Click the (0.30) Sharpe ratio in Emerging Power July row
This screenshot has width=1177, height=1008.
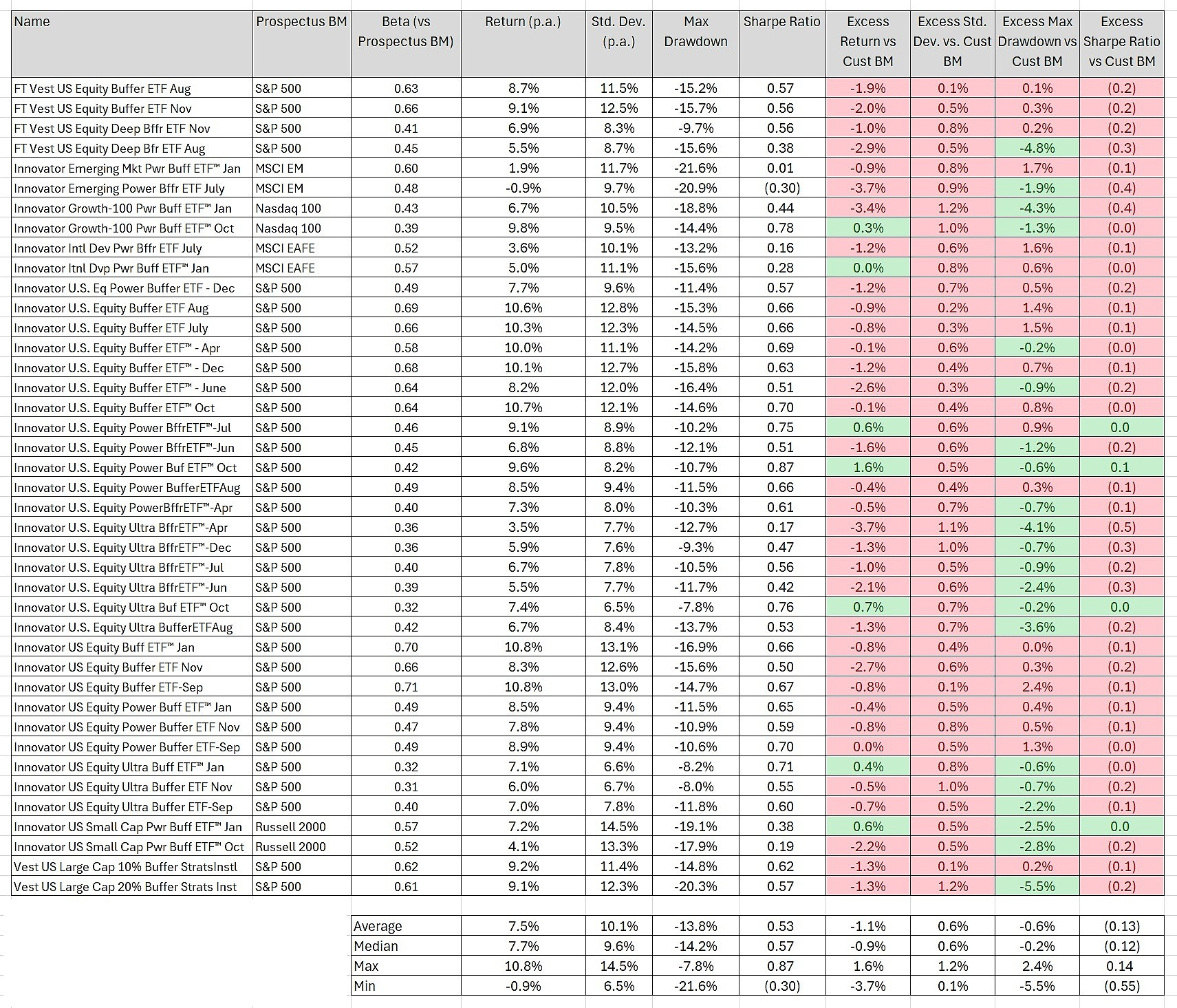pos(781,188)
